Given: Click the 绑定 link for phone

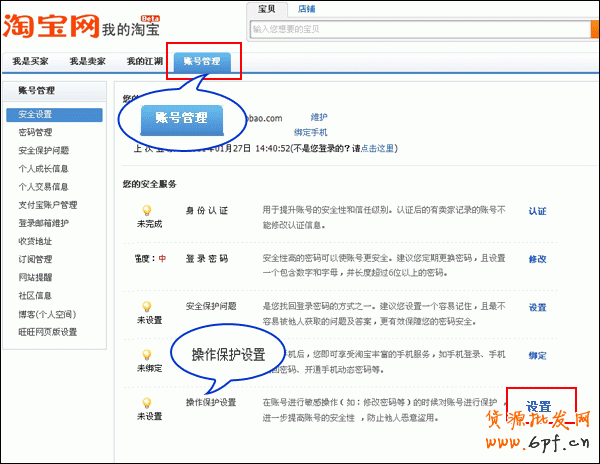Looking at the screenshot, I should (537, 356).
